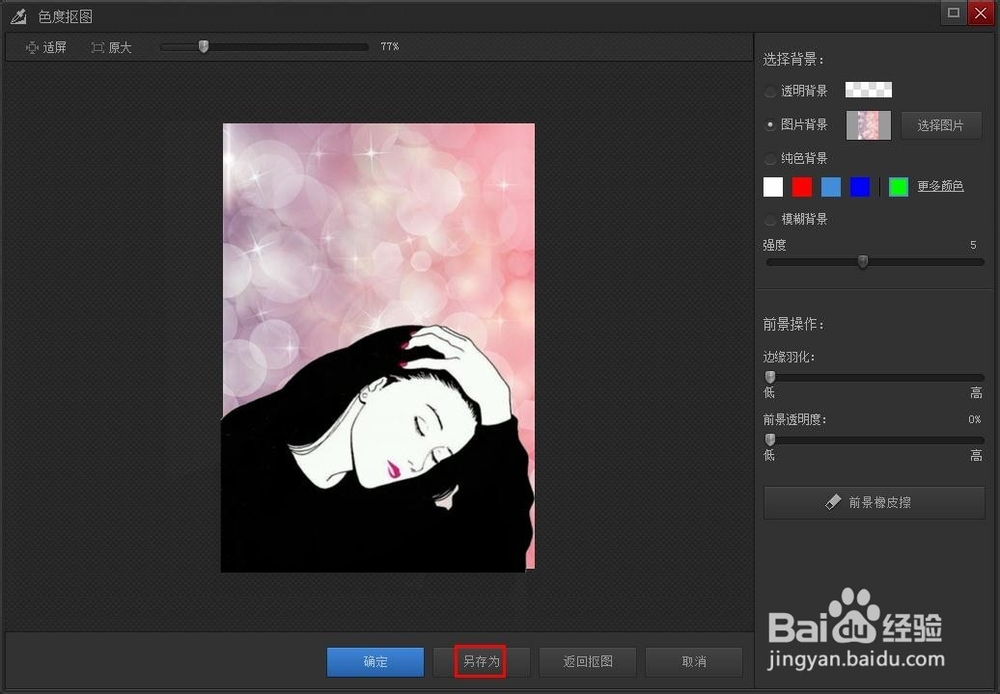Click the 取消 cancel button

[694, 661]
